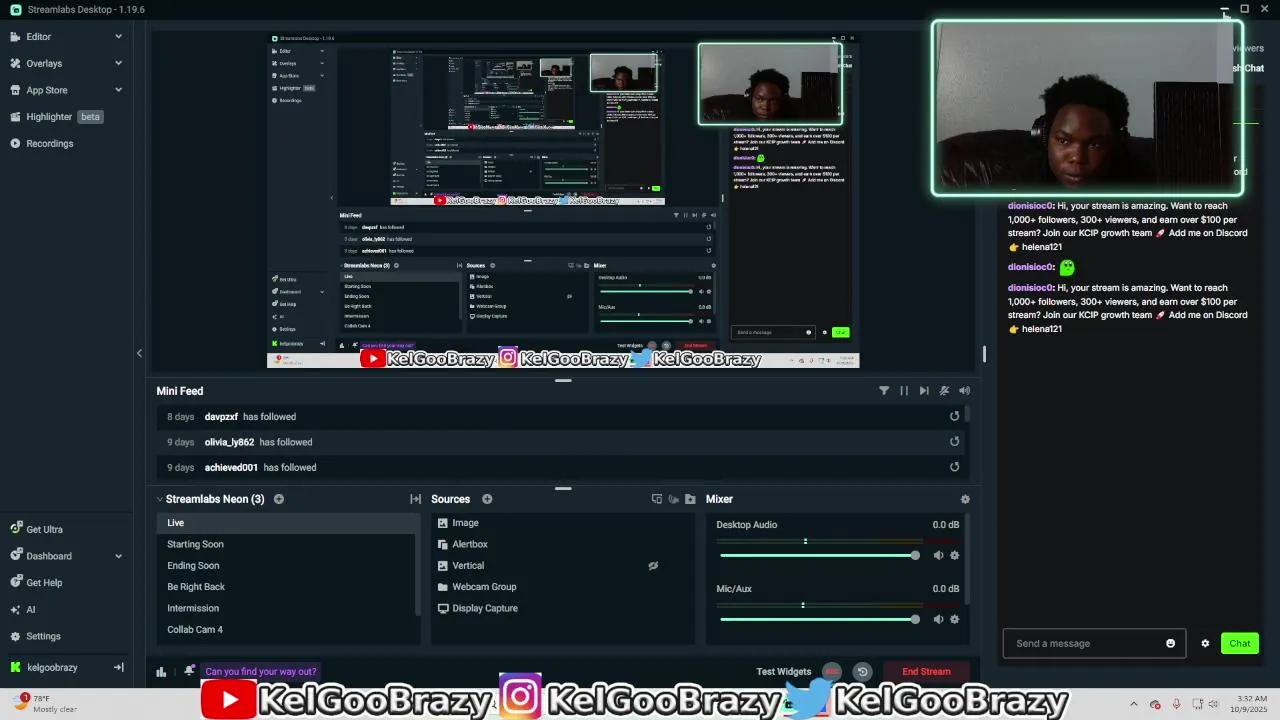This screenshot has height=720, width=1280.
Task: Replay the olivia_ly862 follow alert
Action: (954, 441)
